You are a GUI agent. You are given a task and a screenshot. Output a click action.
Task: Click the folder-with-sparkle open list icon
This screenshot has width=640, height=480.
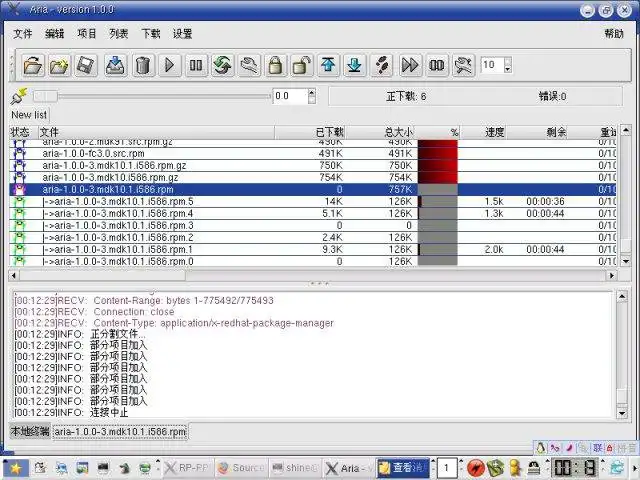59,65
